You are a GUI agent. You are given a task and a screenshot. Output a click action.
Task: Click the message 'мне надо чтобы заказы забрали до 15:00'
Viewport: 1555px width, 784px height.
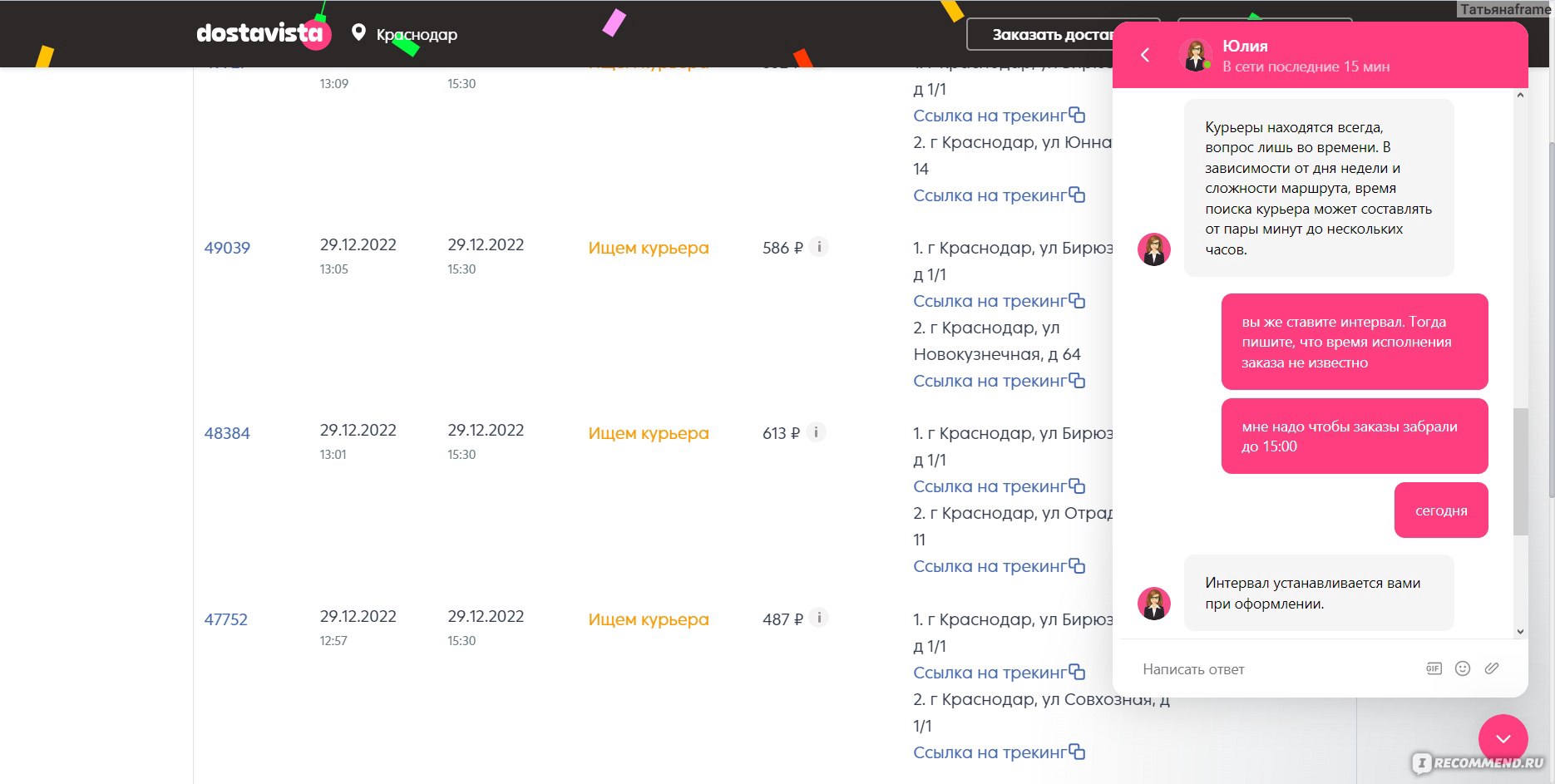1355,436
